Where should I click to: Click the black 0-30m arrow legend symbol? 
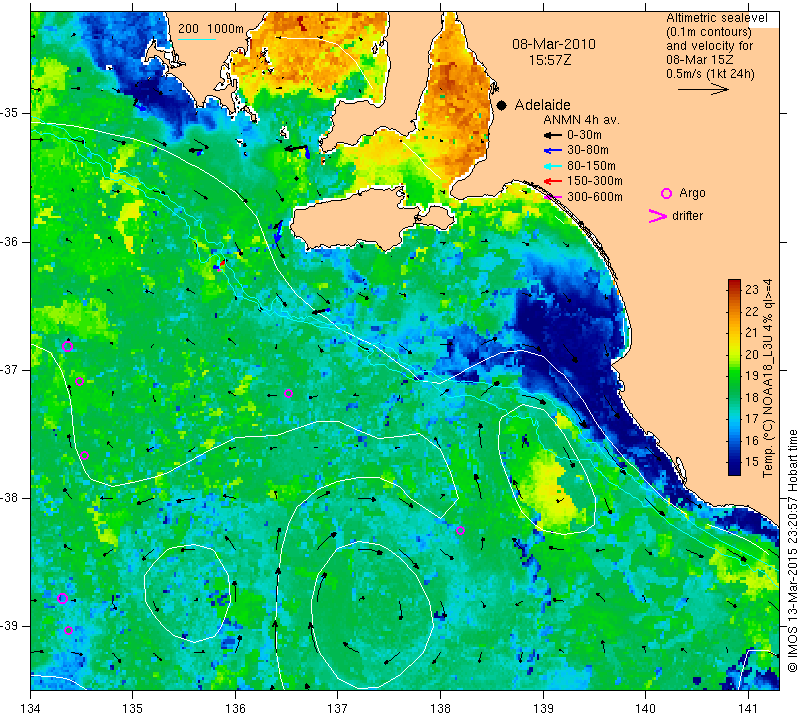[553, 135]
